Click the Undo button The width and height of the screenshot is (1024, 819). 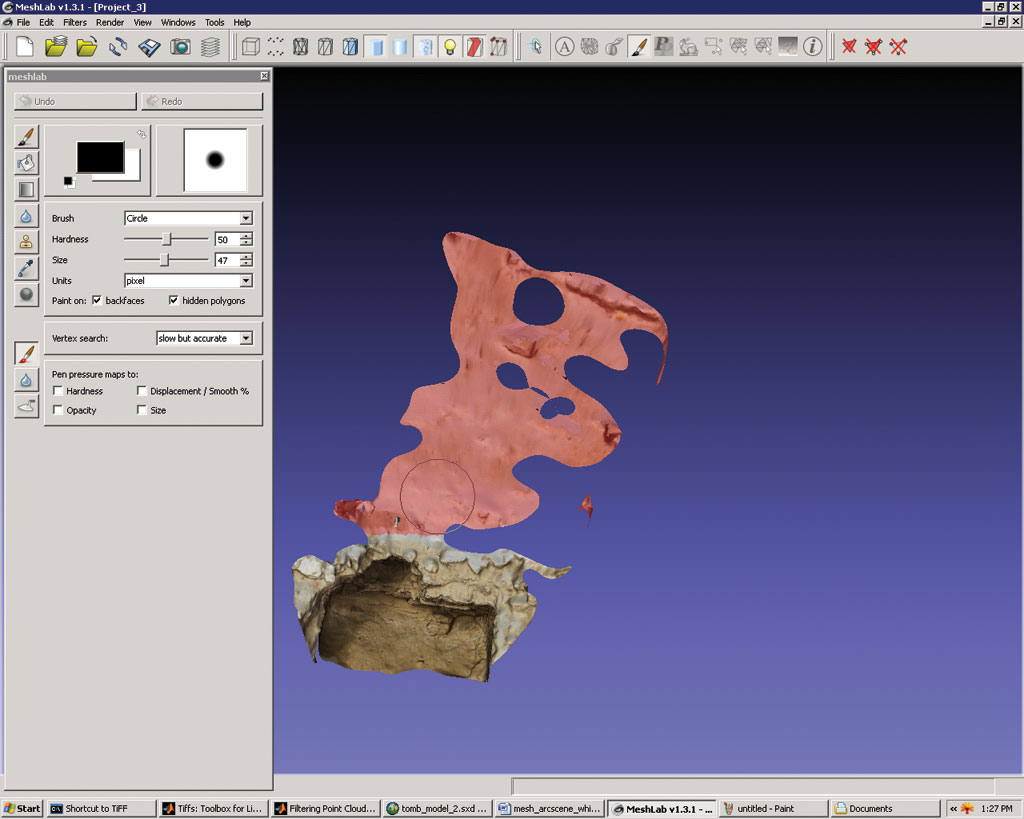click(75, 101)
